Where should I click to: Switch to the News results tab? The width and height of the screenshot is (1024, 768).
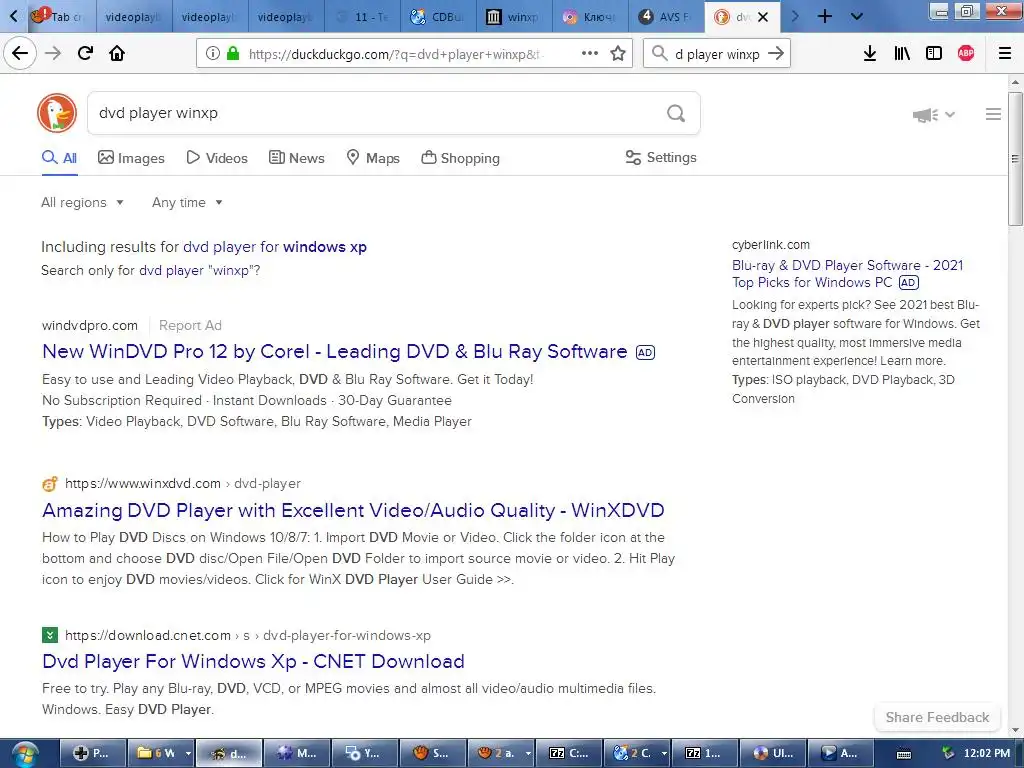296,158
